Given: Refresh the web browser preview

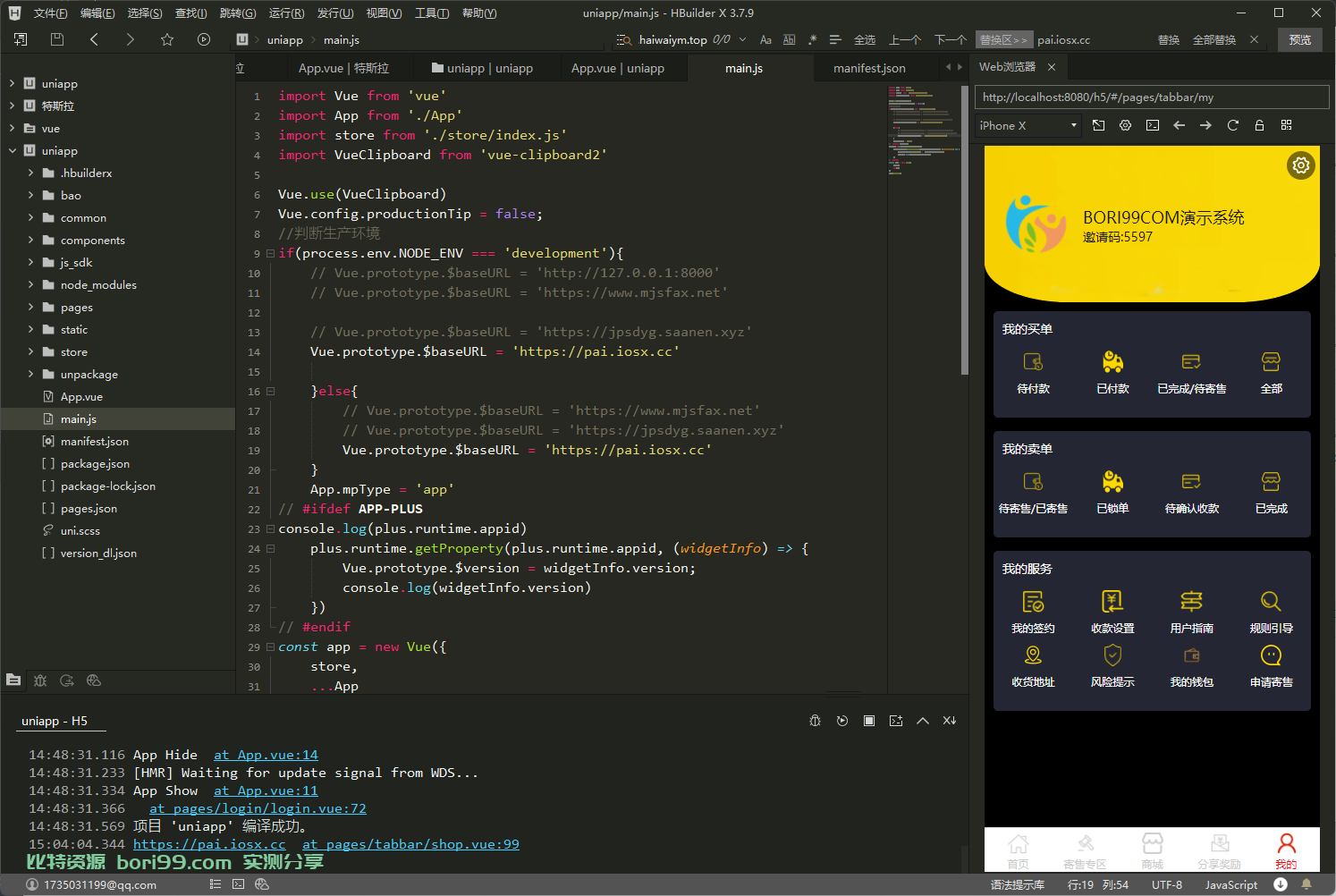Looking at the screenshot, I should [1233, 125].
